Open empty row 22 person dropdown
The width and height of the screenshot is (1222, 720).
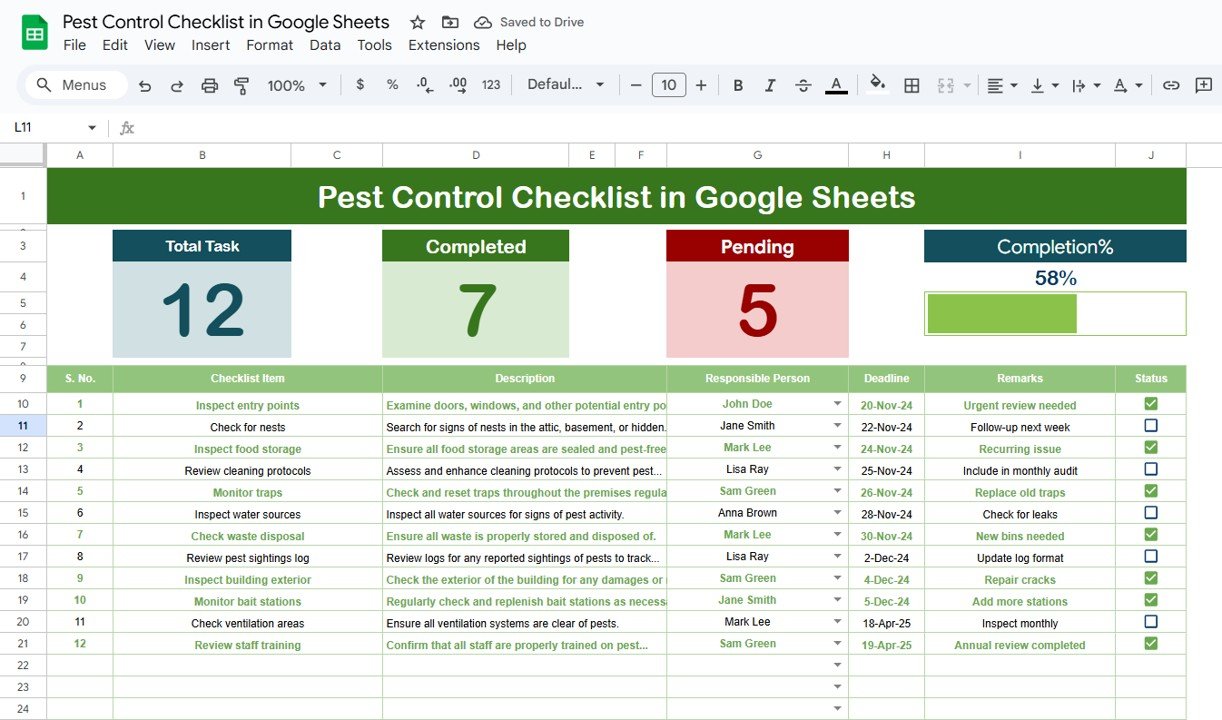837,665
